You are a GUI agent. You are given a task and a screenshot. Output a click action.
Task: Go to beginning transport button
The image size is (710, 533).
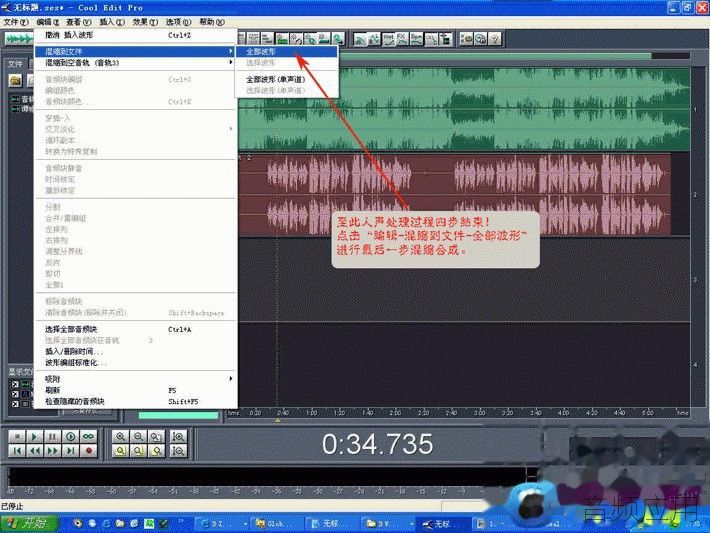[x=17, y=451]
